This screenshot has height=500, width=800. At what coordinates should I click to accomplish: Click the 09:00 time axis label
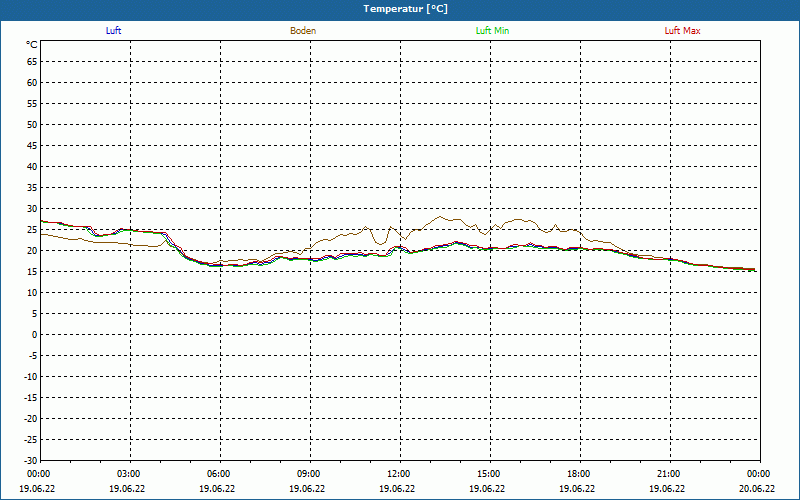[x=311, y=474]
